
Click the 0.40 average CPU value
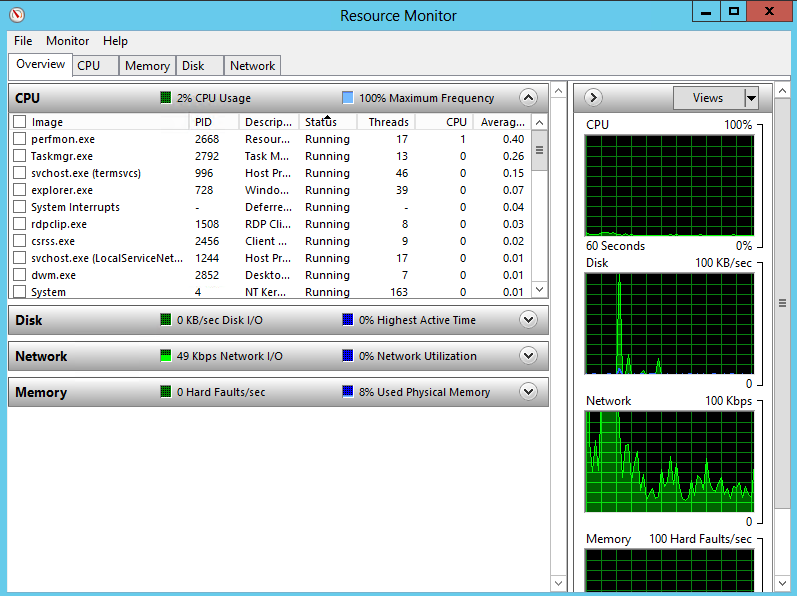513,139
